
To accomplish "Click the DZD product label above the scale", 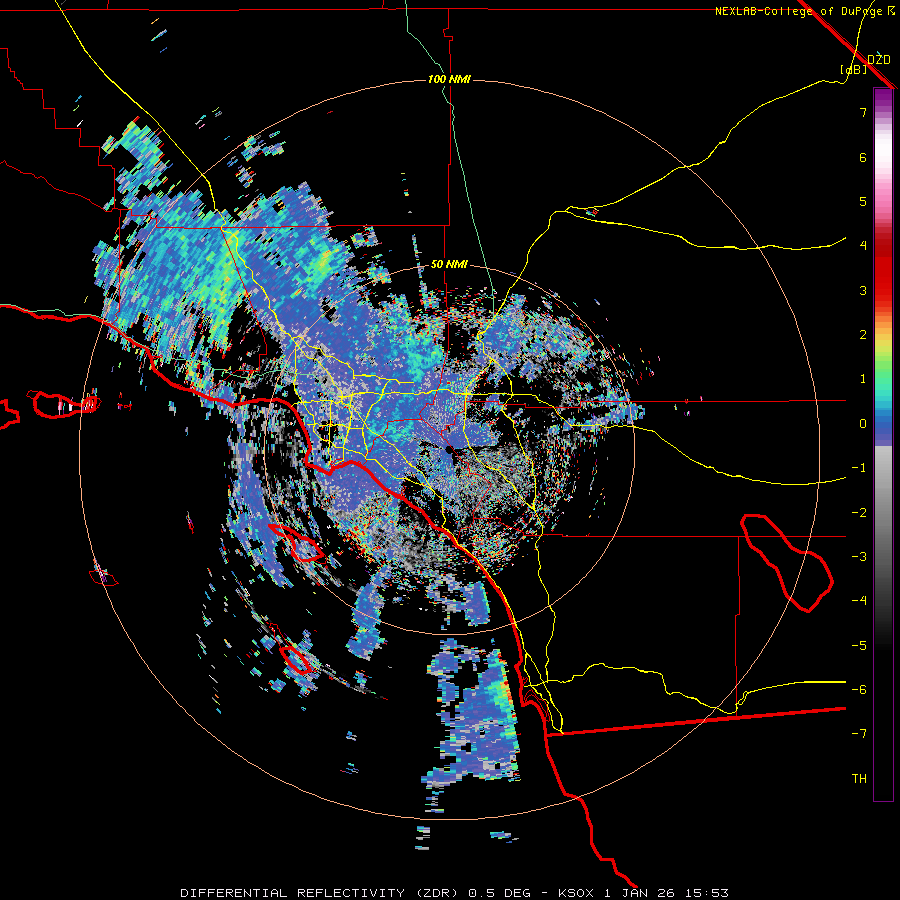I will coord(878,59).
